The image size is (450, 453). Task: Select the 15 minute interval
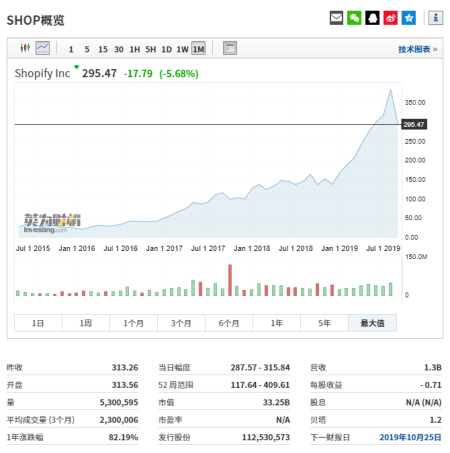[103, 49]
